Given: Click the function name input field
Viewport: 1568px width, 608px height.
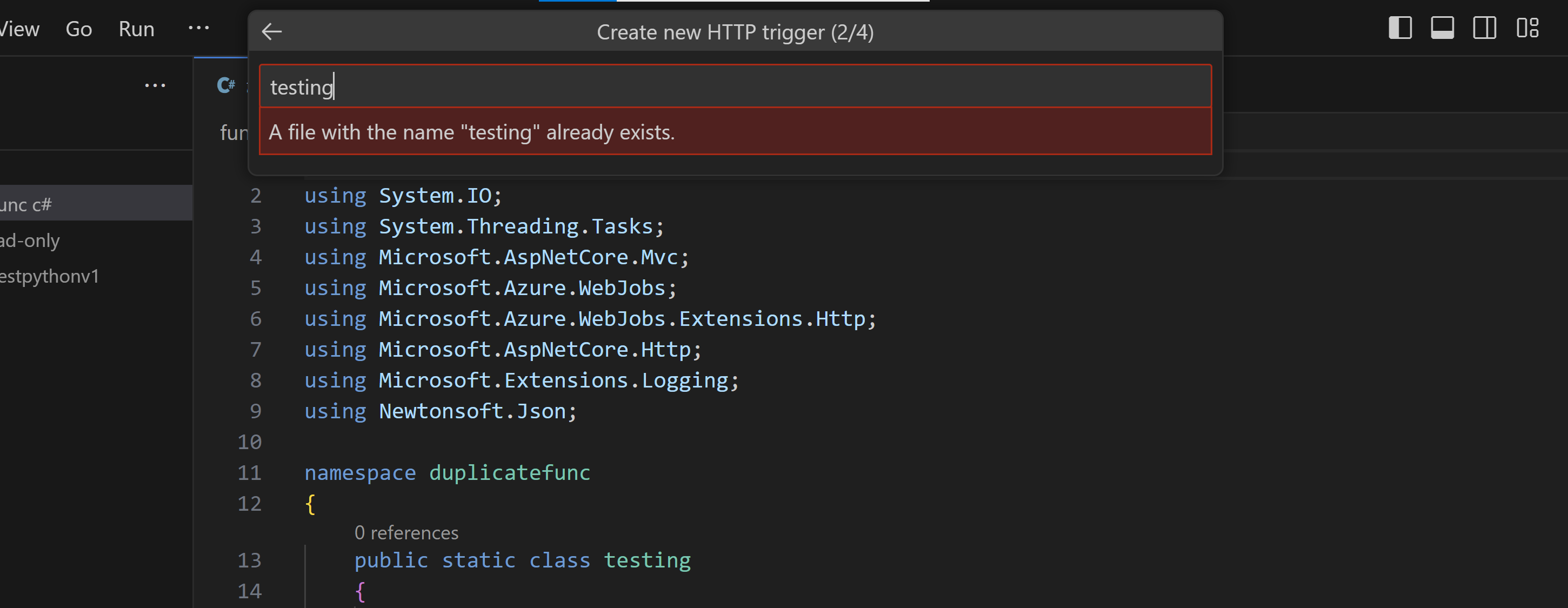Looking at the screenshot, I should (x=735, y=86).
